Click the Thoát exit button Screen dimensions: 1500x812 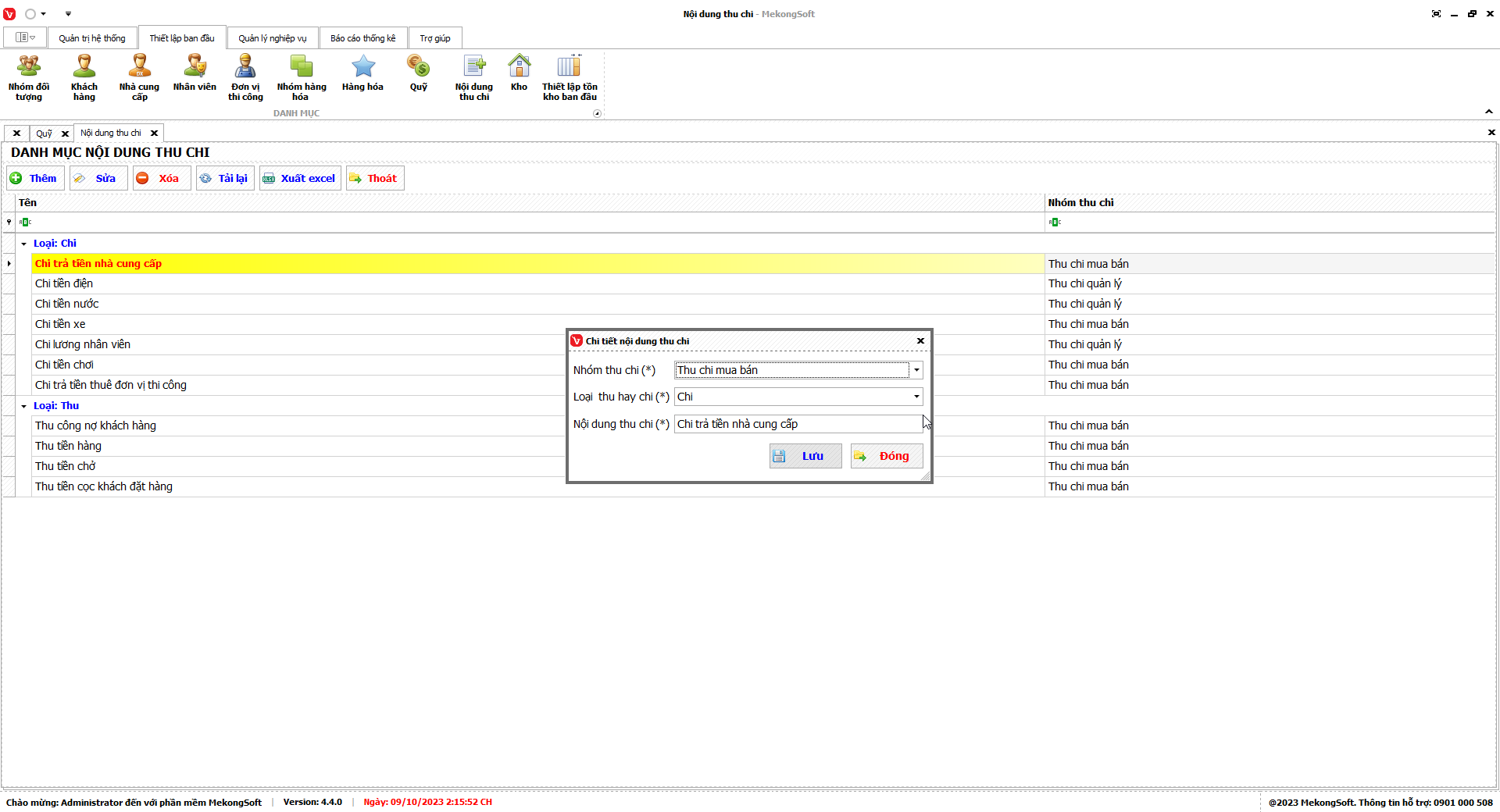[x=375, y=178]
